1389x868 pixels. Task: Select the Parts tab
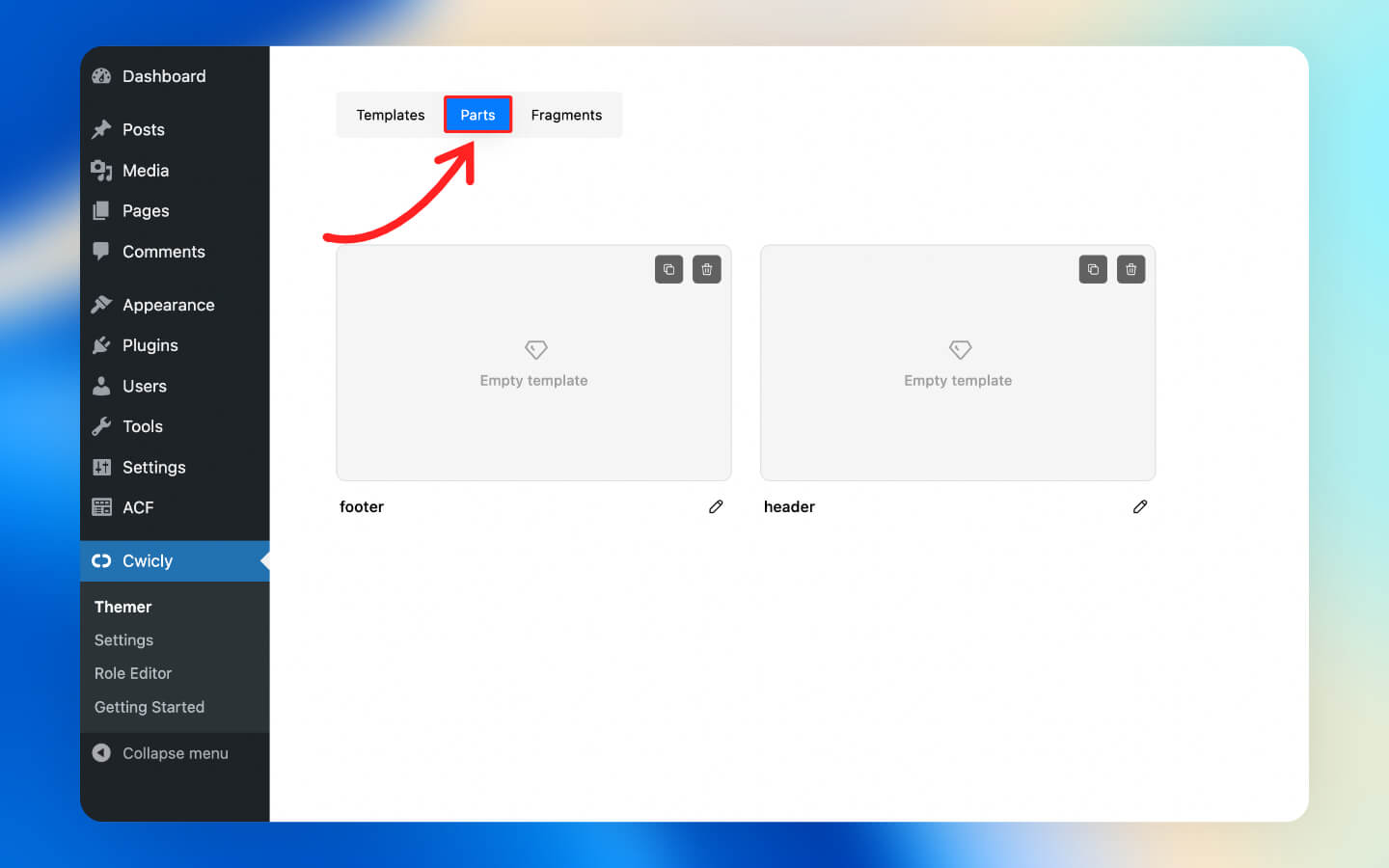[477, 115]
